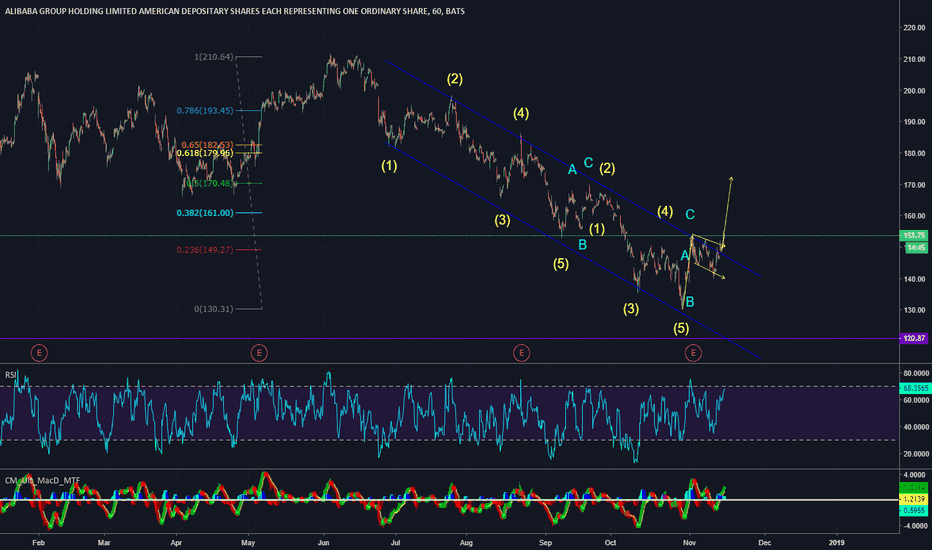Click the MACD -4.0000 axis label
The height and width of the screenshot is (550, 932).
coord(913,526)
